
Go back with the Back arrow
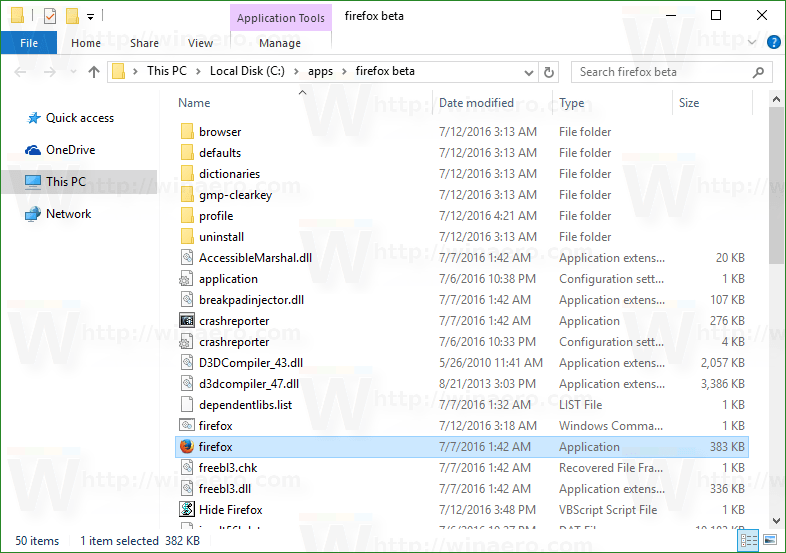point(20,72)
